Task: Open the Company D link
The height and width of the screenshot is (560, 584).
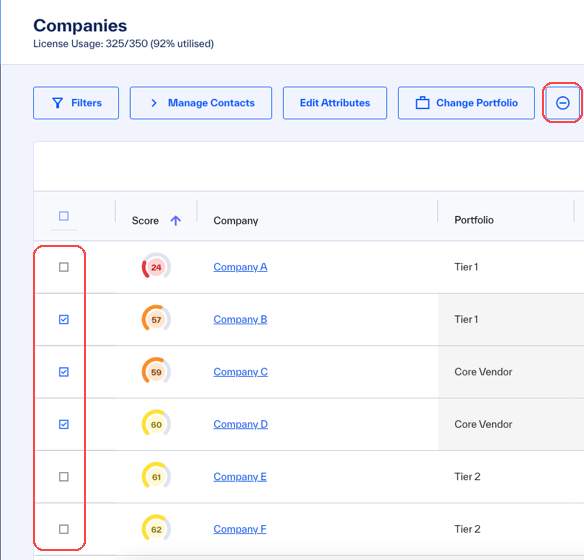Action: (241, 424)
